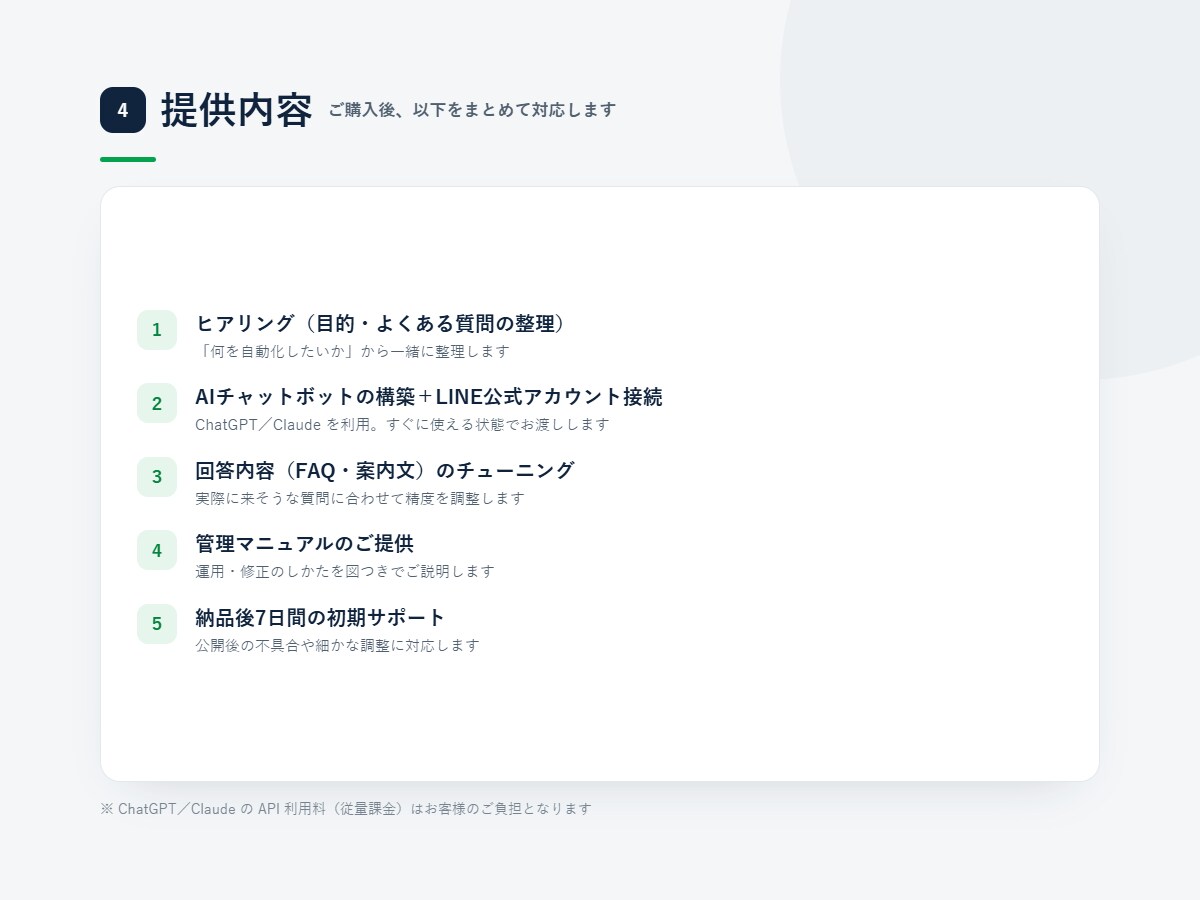
Task: Click the 提供内容 heading
Action: coord(237,110)
